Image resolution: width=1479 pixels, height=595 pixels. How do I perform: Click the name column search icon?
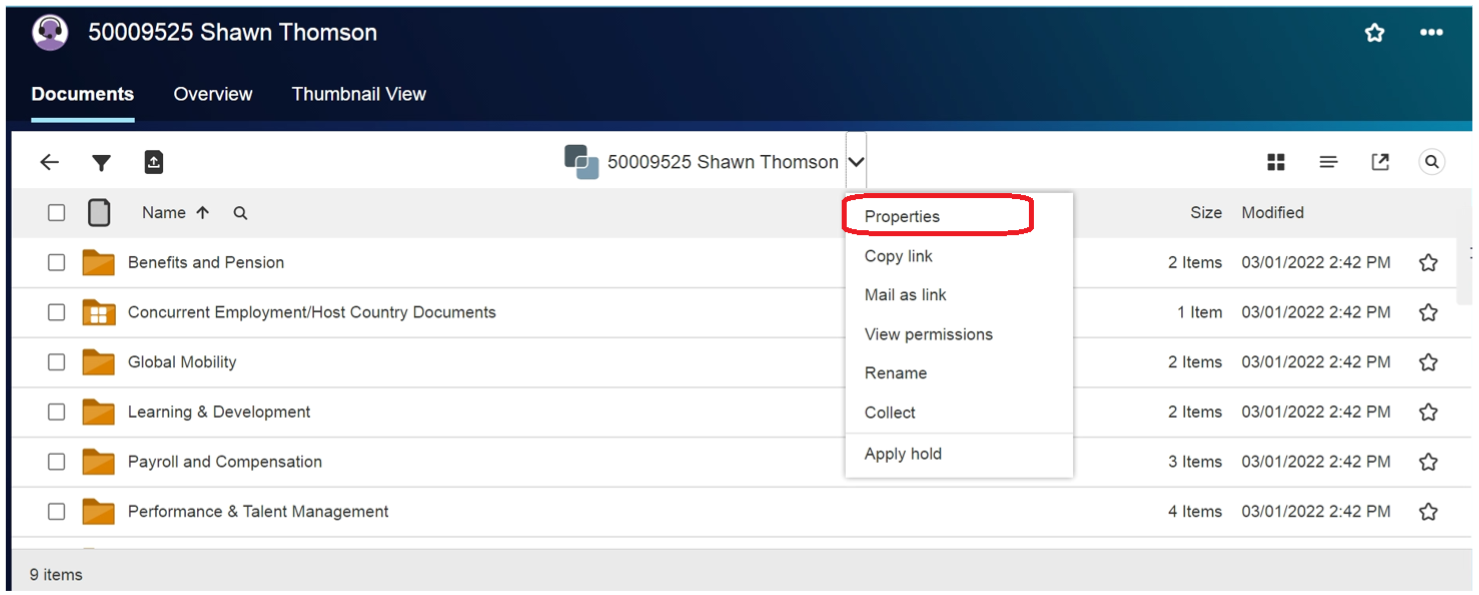point(240,213)
